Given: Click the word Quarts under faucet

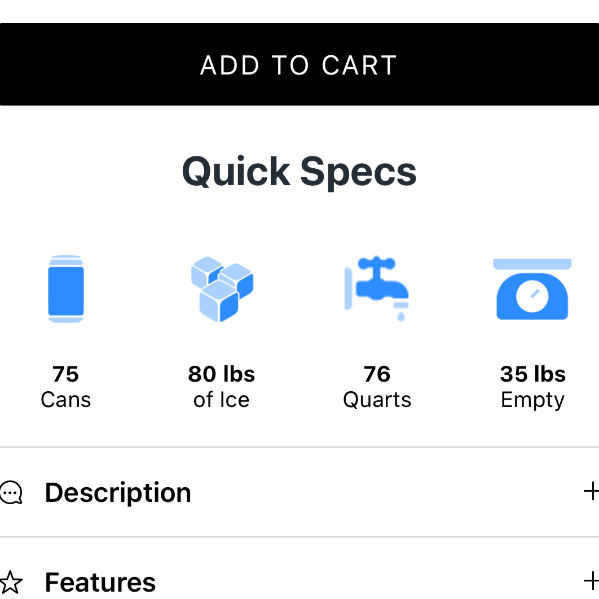Looking at the screenshot, I should (x=377, y=400).
